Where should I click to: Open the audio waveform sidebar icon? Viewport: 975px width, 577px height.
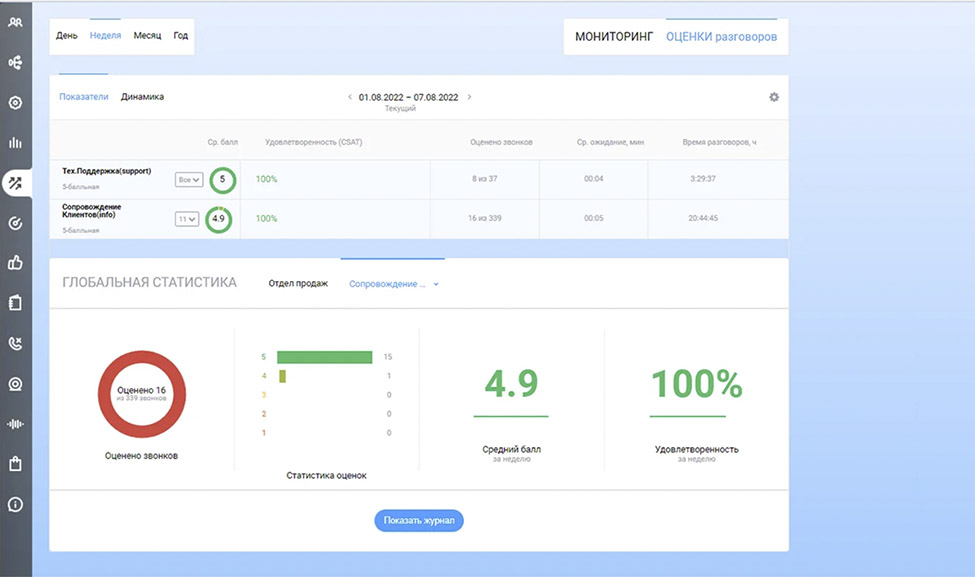pyautogui.click(x=15, y=423)
